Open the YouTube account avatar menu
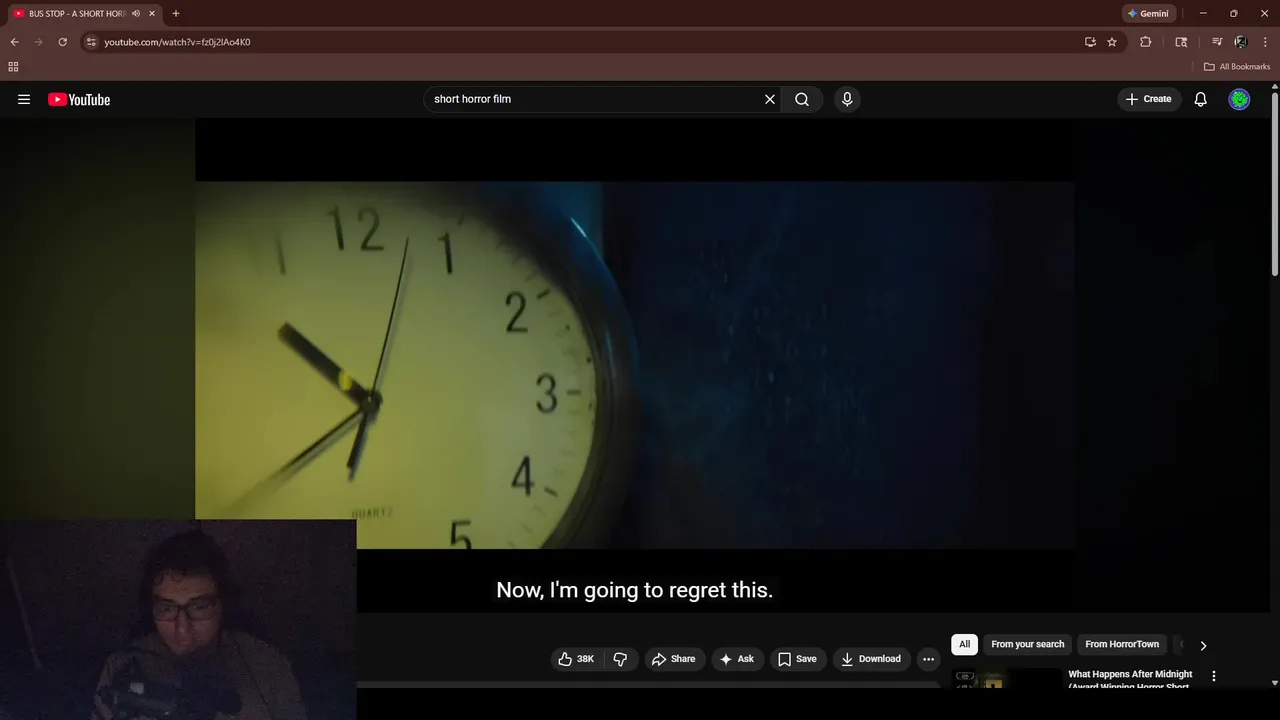Image resolution: width=1280 pixels, height=720 pixels. pos(1239,99)
